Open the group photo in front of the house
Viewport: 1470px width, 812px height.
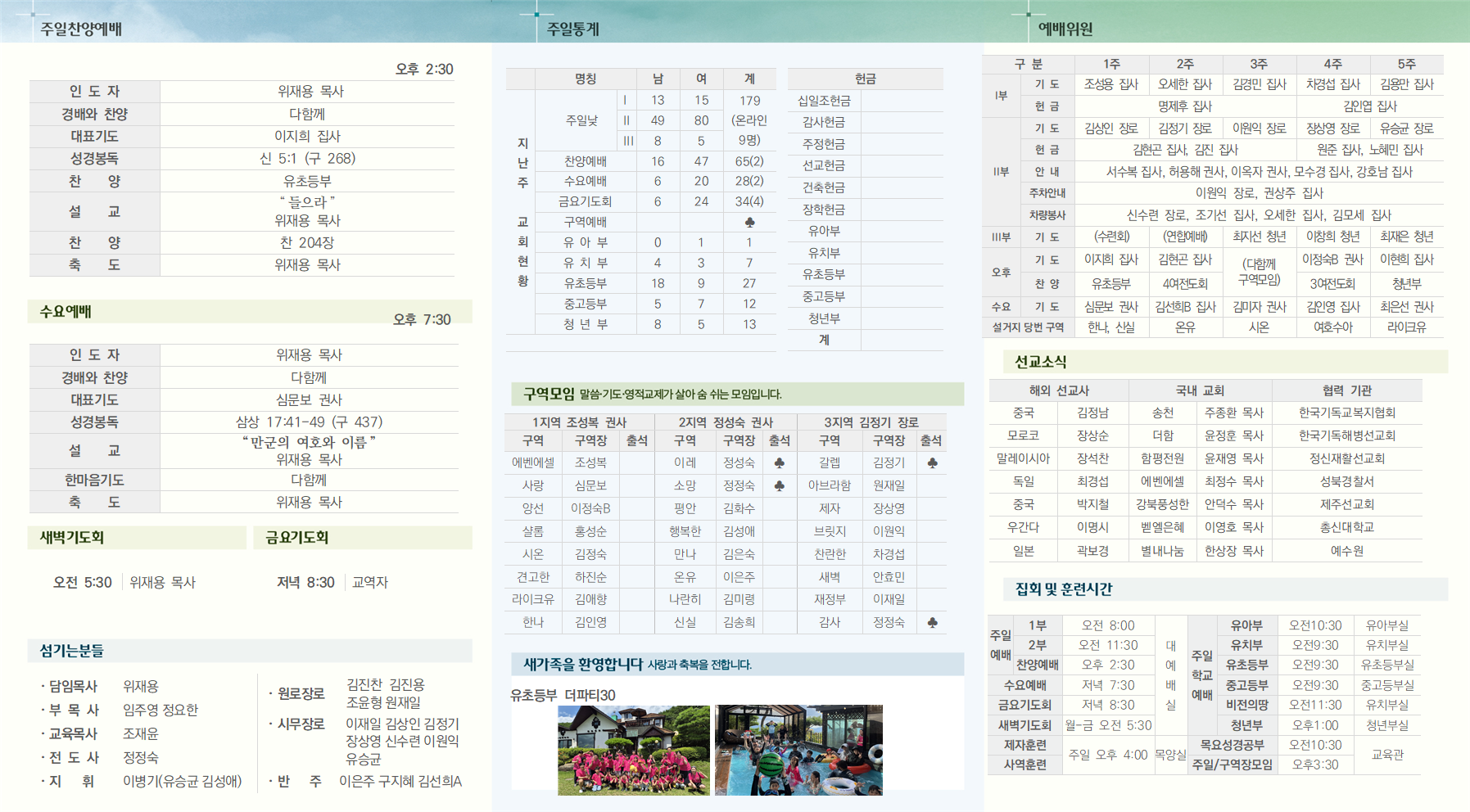coord(634,751)
